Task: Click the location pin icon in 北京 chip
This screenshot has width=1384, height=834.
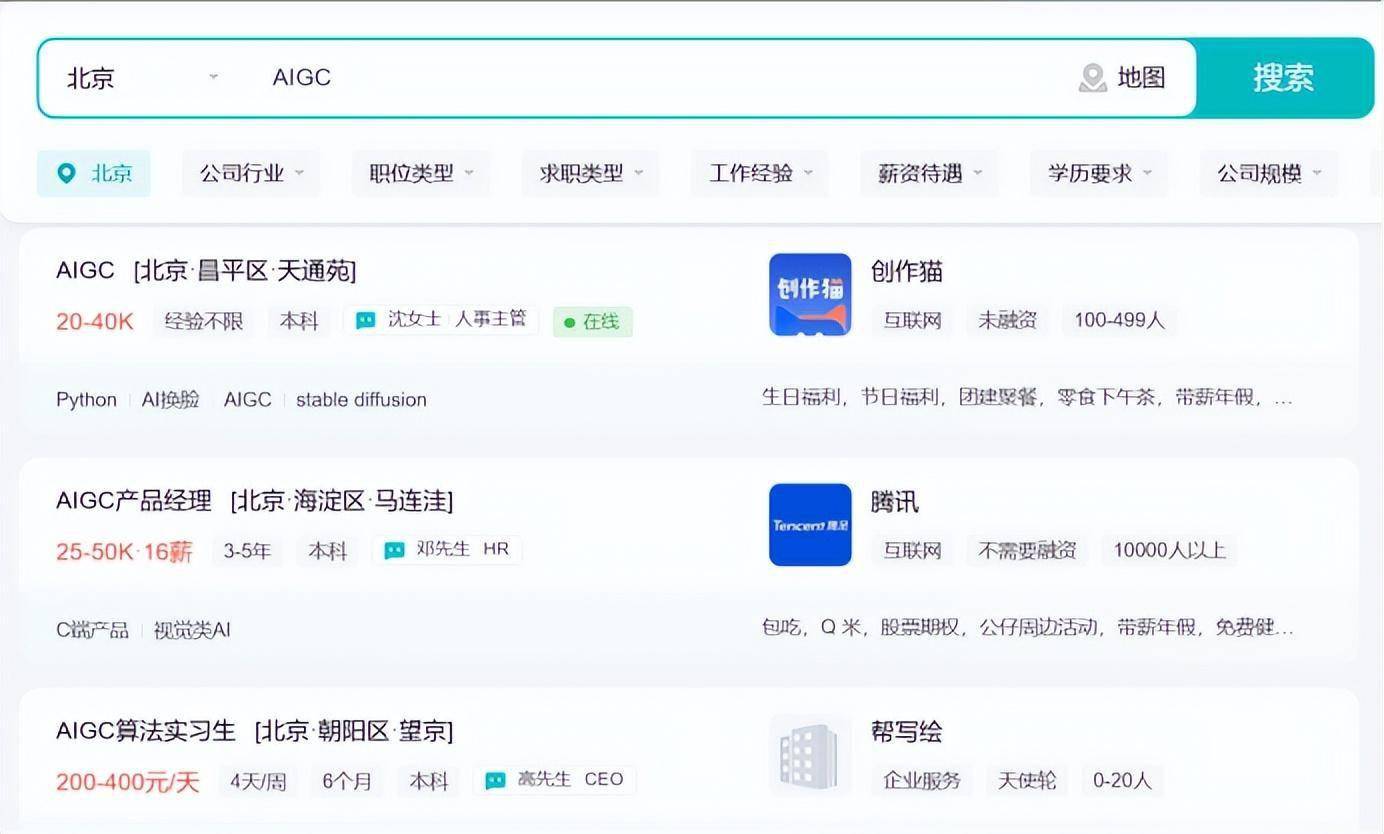Action: (67, 174)
